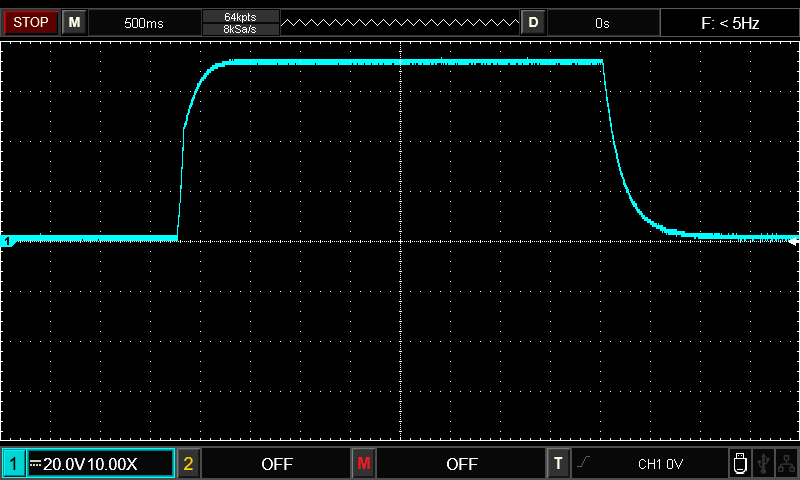Viewport: 800px width, 480px height.
Task: Select the M timebase icon in top bar
Action: (x=74, y=22)
